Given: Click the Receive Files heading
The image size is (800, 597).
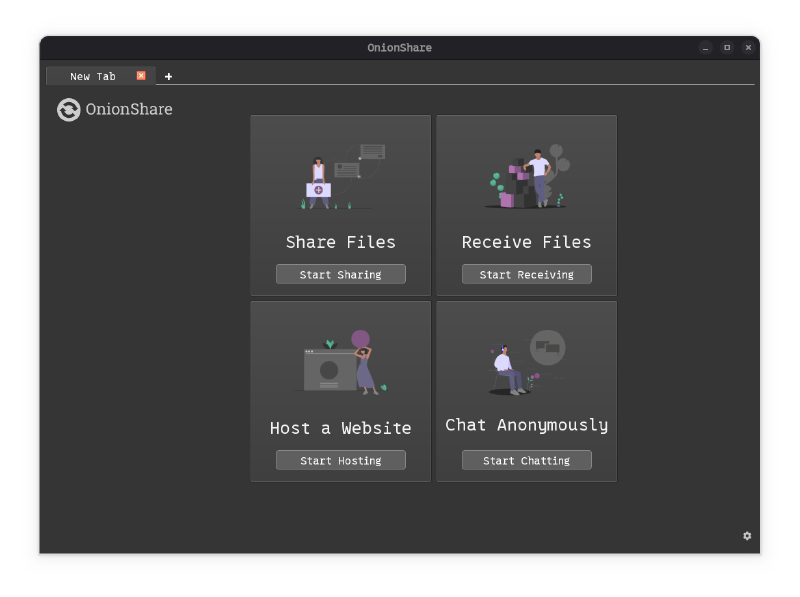Looking at the screenshot, I should 527,242.
